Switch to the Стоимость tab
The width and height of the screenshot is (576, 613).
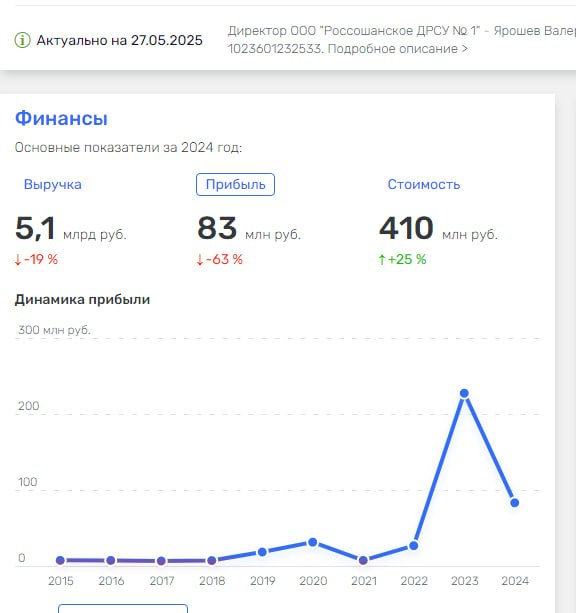coord(423,185)
